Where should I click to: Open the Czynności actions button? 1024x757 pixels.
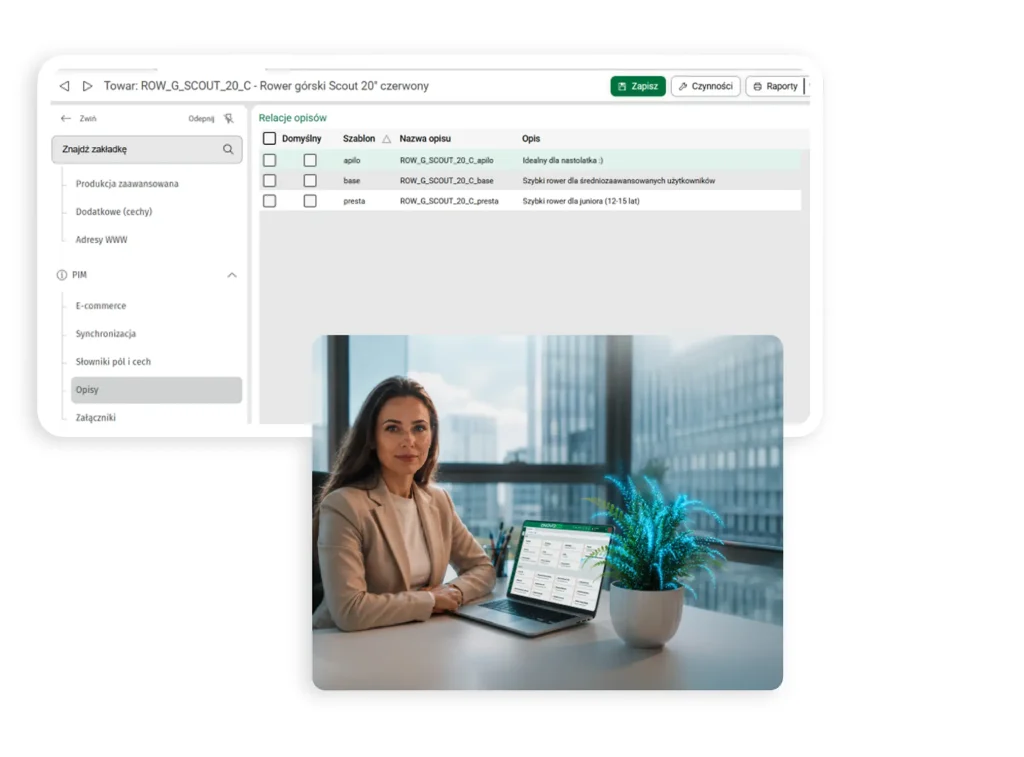(705, 86)
